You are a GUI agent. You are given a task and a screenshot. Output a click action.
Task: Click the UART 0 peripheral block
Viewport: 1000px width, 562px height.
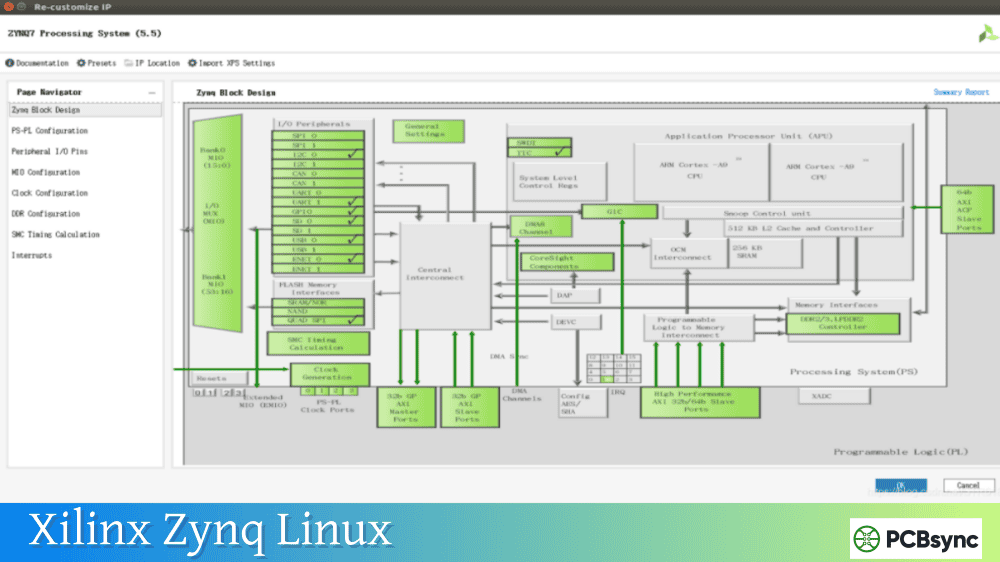[318, 193]
